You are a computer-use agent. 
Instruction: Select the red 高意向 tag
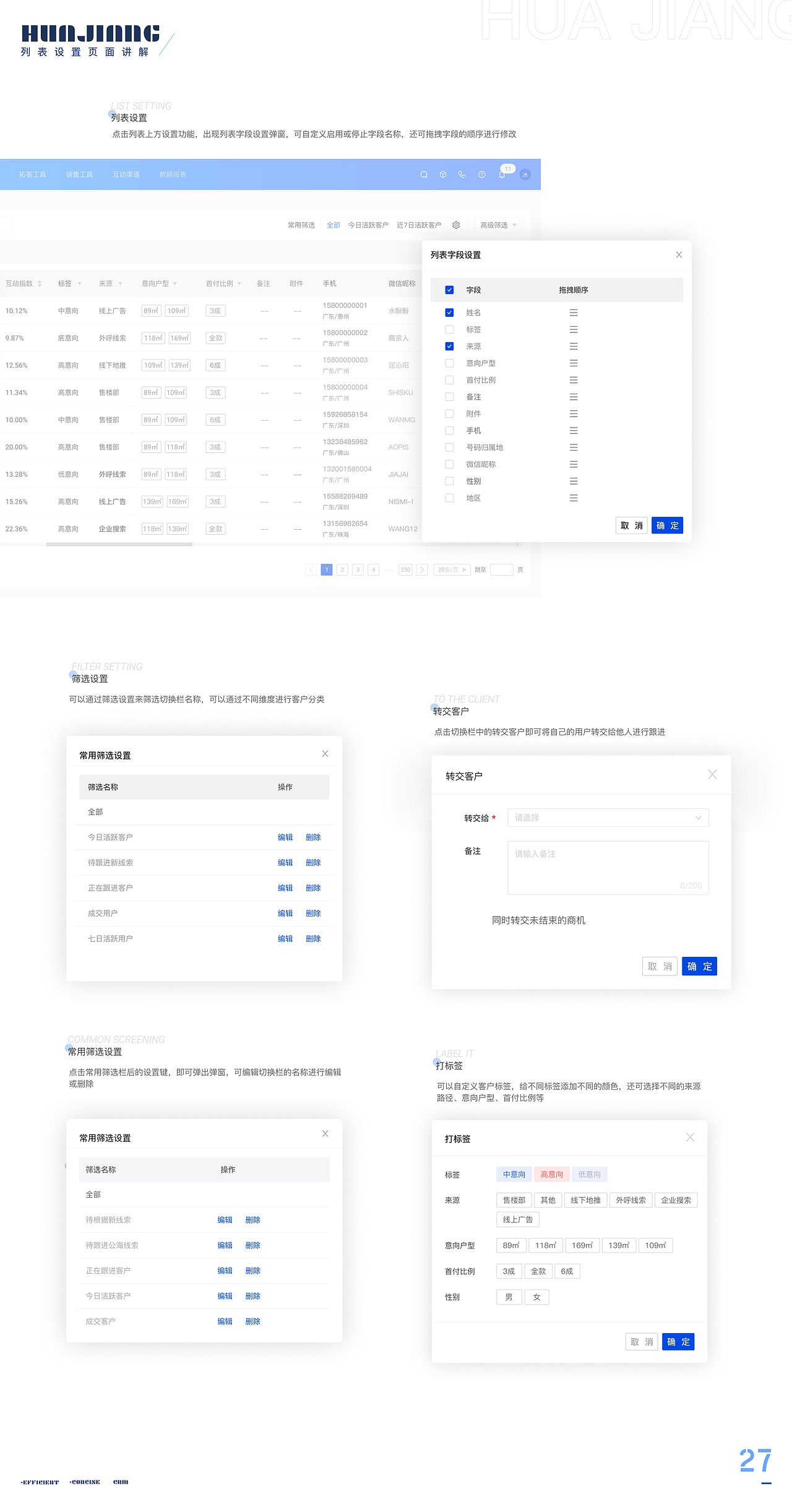(x=552, y=1174)
